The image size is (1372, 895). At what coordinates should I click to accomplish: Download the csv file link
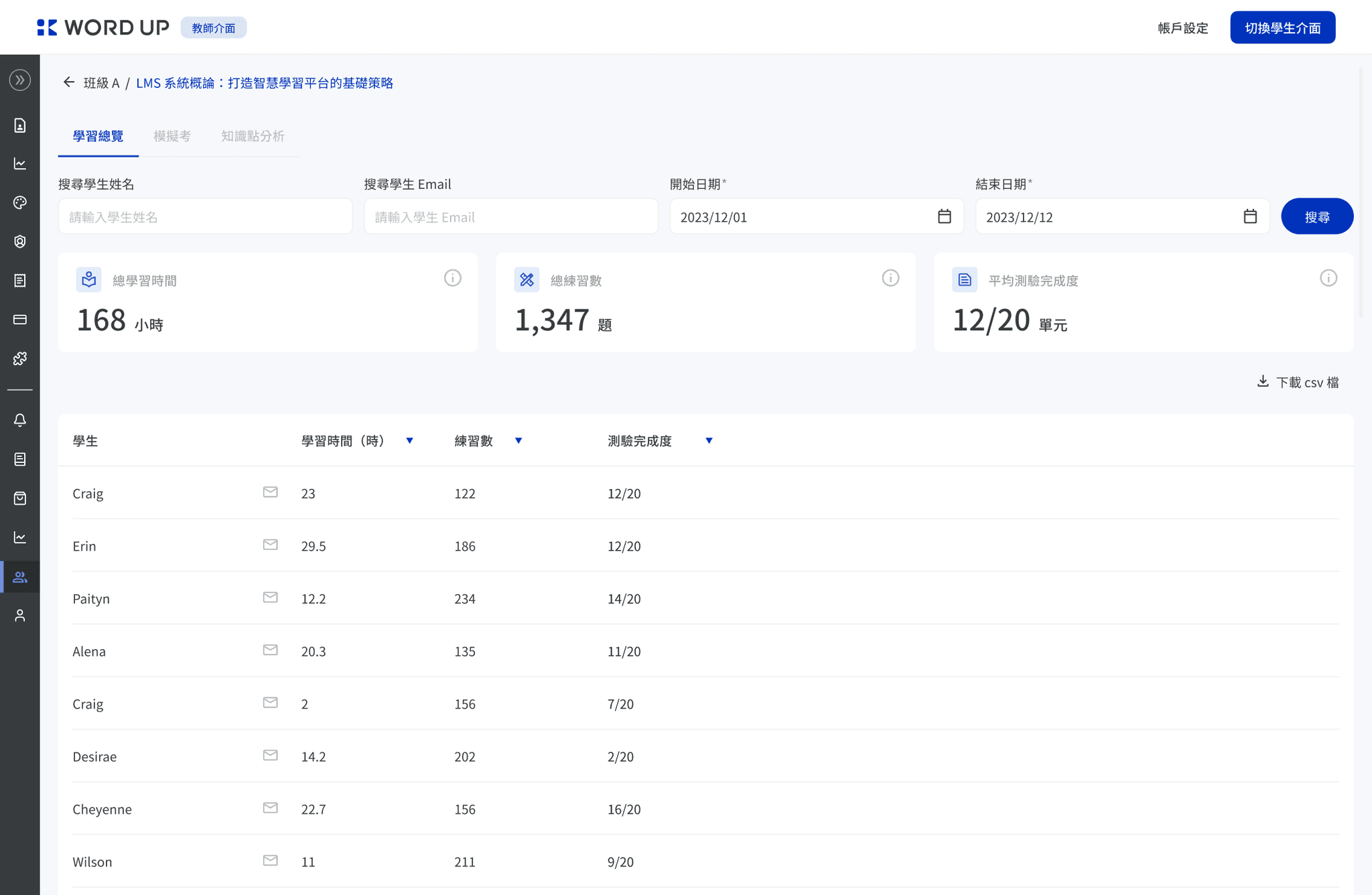coord(1298,382)
